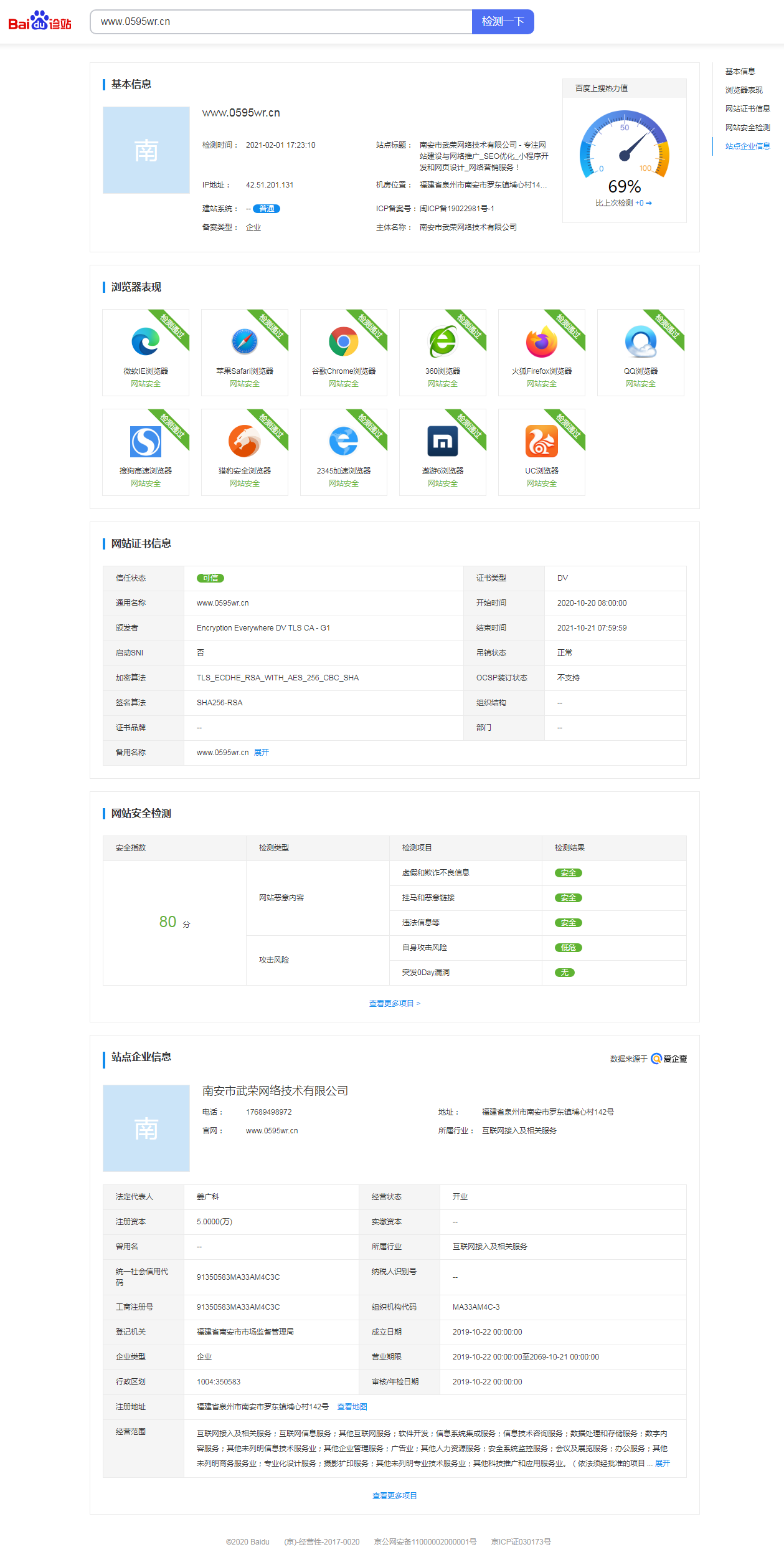Select 网站安全检测 in side navigation

point(747,128)
